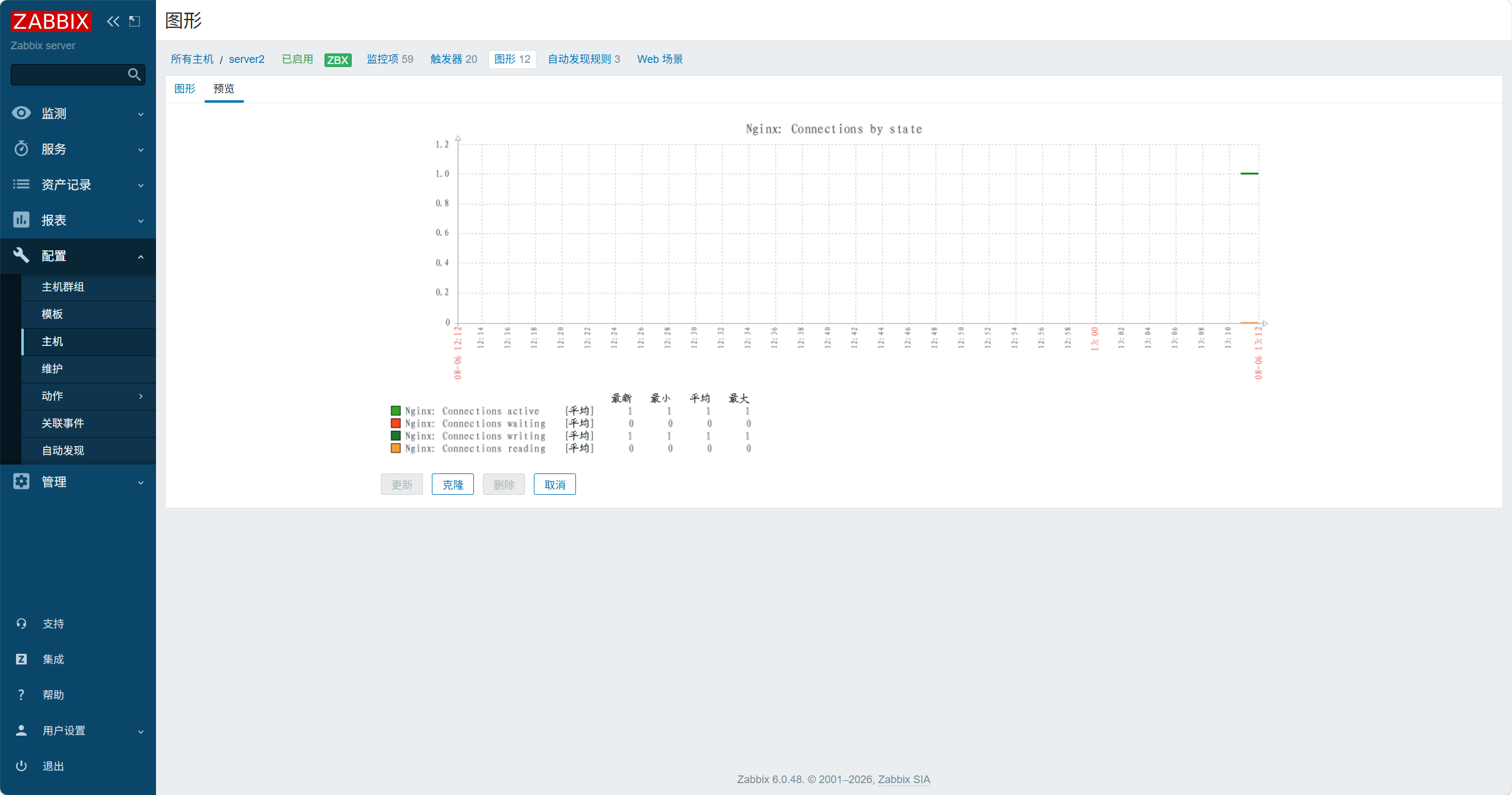1512x795 pixels.
Task: Expand the 动作 submenu arrow
Action: click(141, 396)
